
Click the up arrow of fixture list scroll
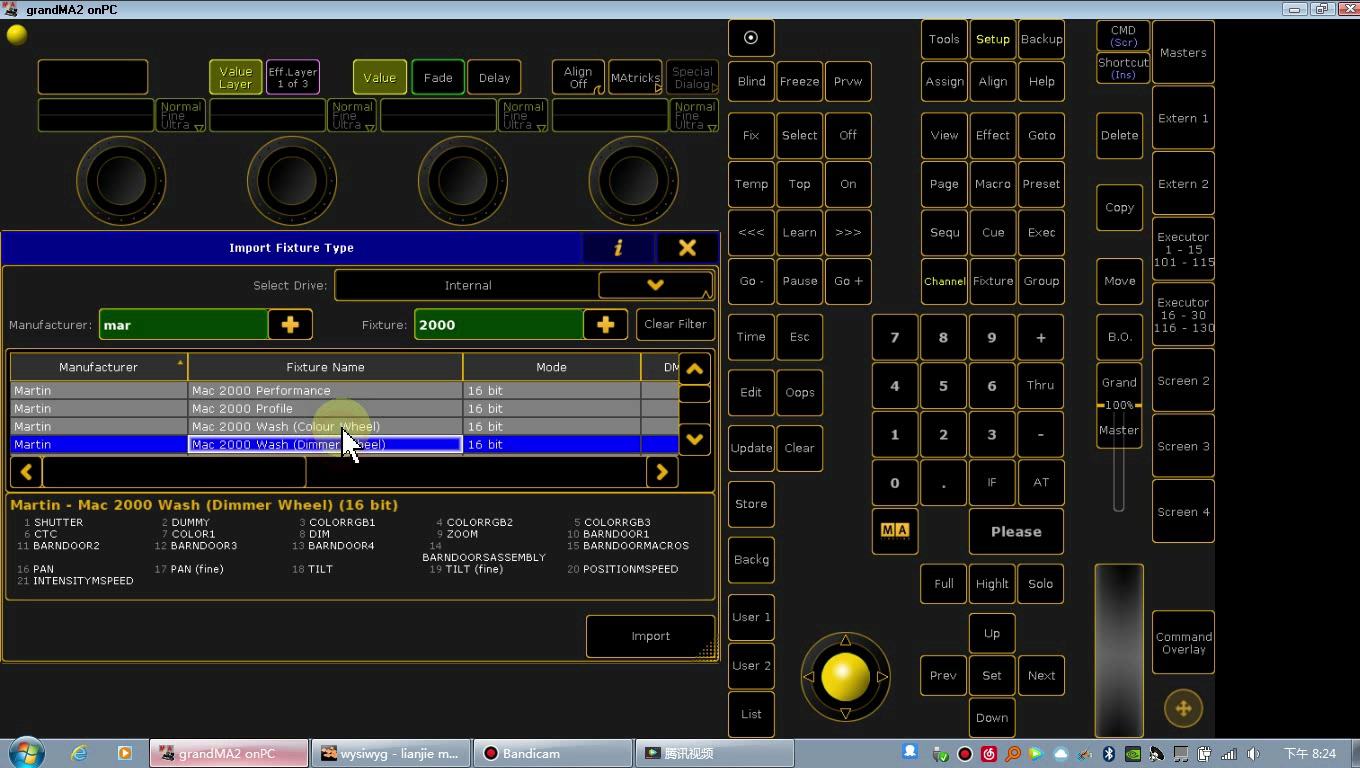coord(694,369)
